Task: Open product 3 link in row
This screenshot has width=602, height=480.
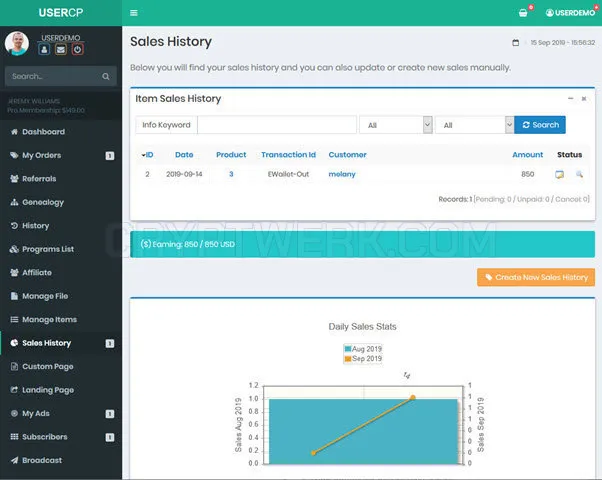Action: pyautogui.click(x=231, y=174)
